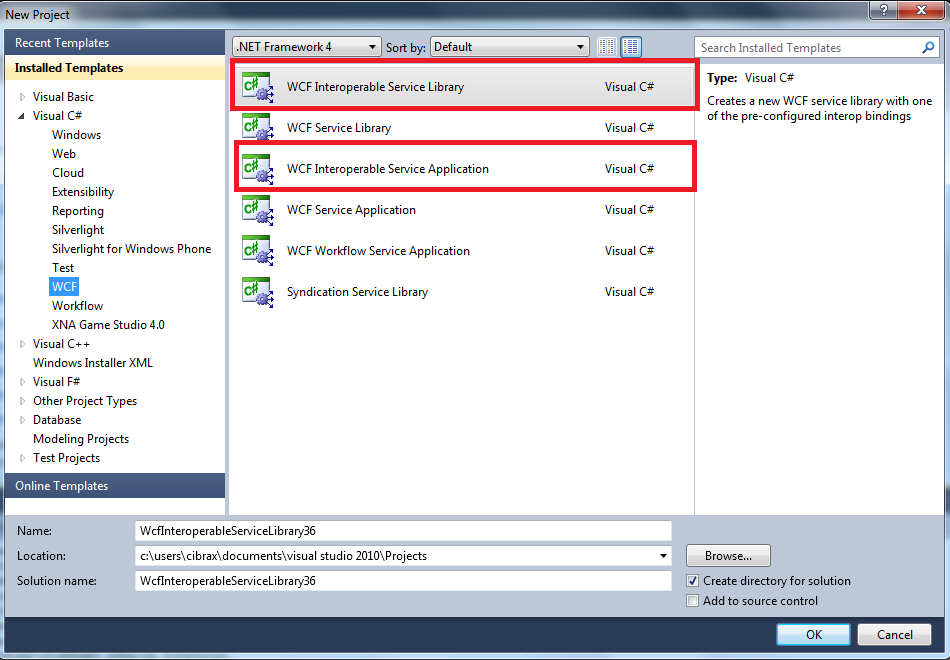
Task: Click the project Name input field
Action: point(403,531)
